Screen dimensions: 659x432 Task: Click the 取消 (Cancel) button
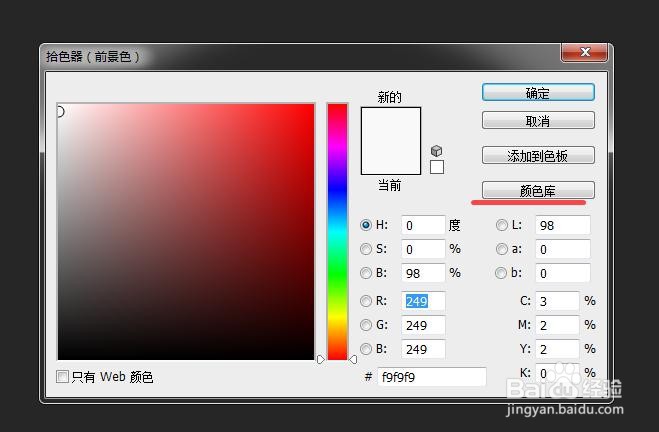click(538, 121)
